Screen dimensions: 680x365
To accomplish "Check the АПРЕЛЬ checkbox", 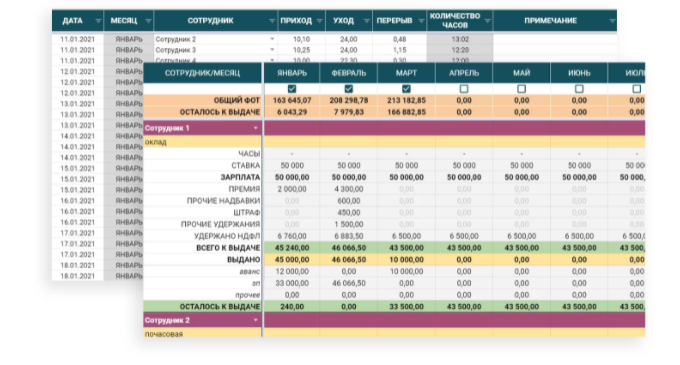I will click(x=464, y=89).
